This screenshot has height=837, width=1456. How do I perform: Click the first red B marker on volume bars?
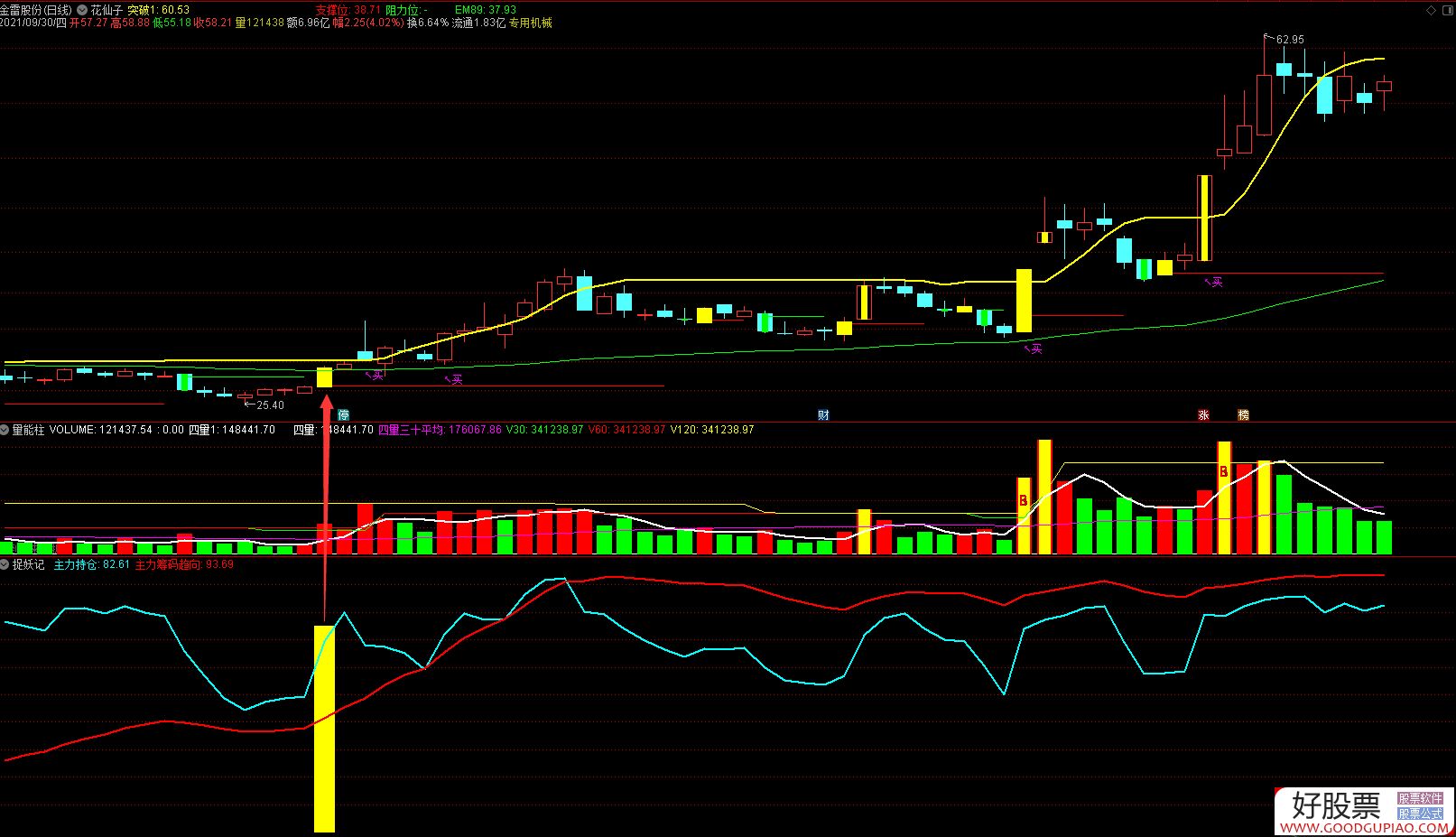[1023, 500]
